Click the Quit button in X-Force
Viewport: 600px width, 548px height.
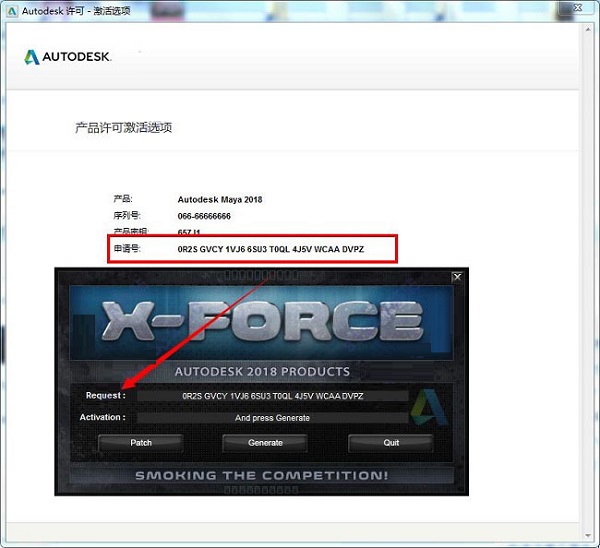pyautogui.click(x=391, y=443)
